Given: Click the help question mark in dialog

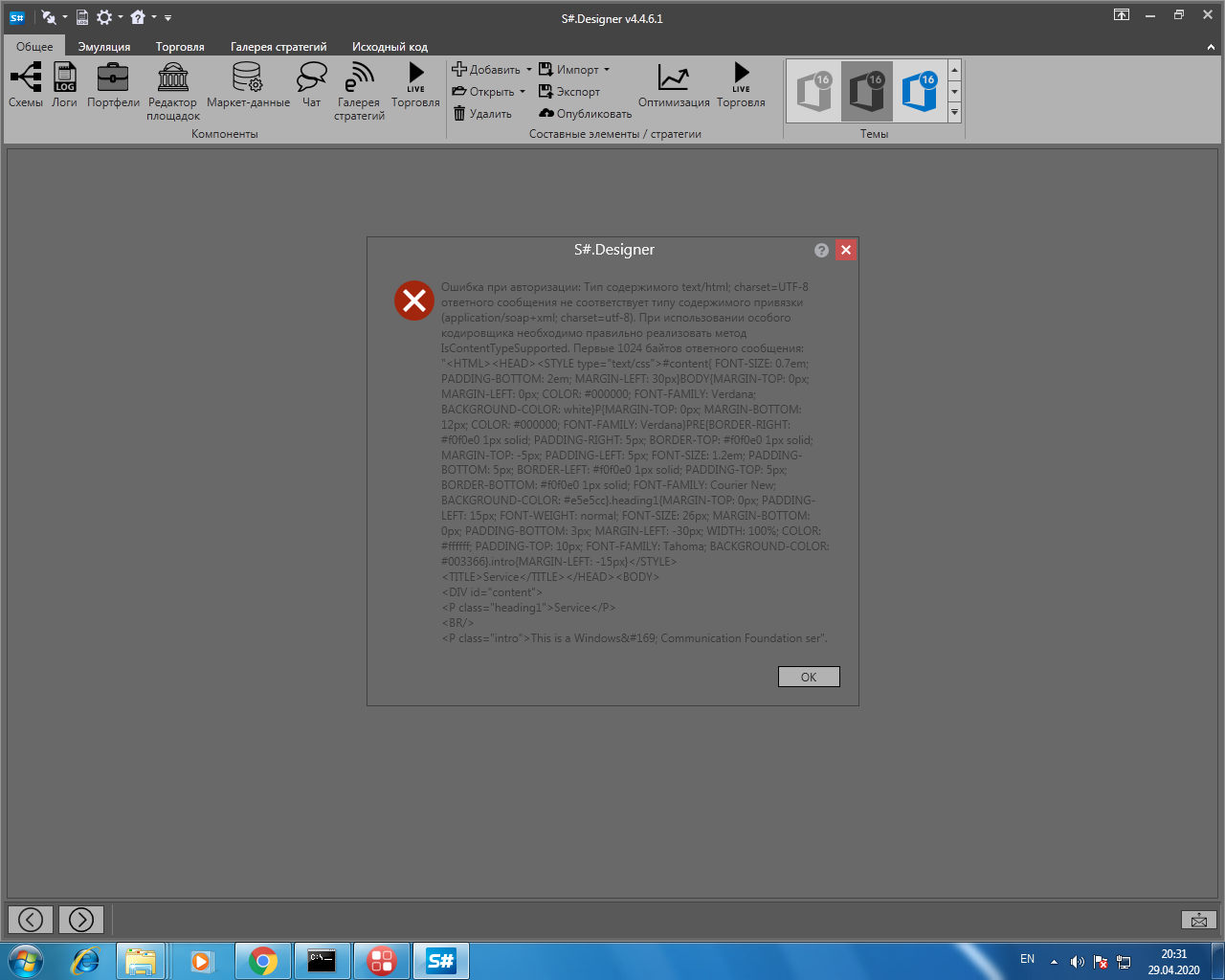Looking at the screenshot, I should click(821, 250).
